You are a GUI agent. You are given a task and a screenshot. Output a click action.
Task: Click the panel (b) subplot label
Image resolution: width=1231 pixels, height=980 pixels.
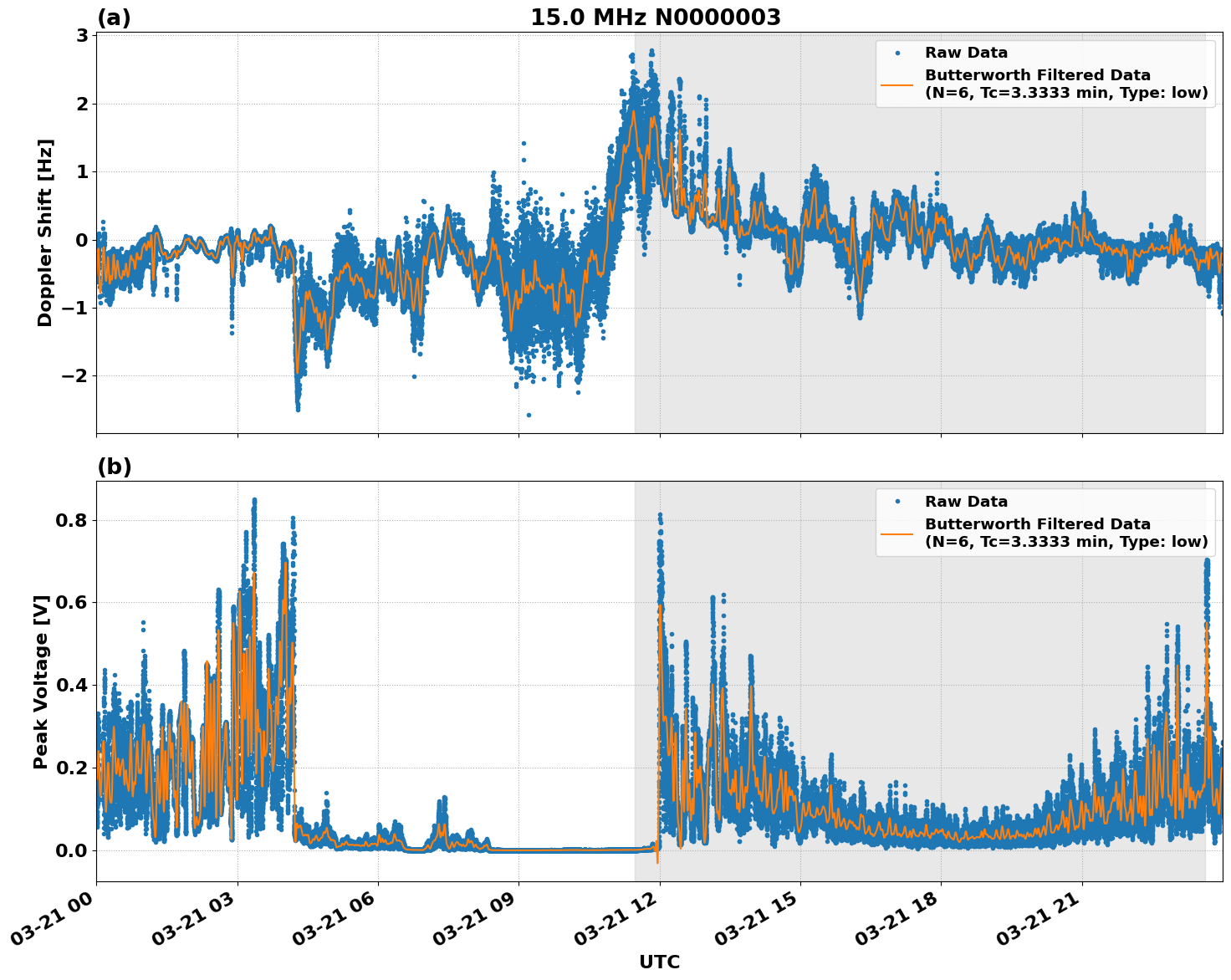tap(115, 466)
